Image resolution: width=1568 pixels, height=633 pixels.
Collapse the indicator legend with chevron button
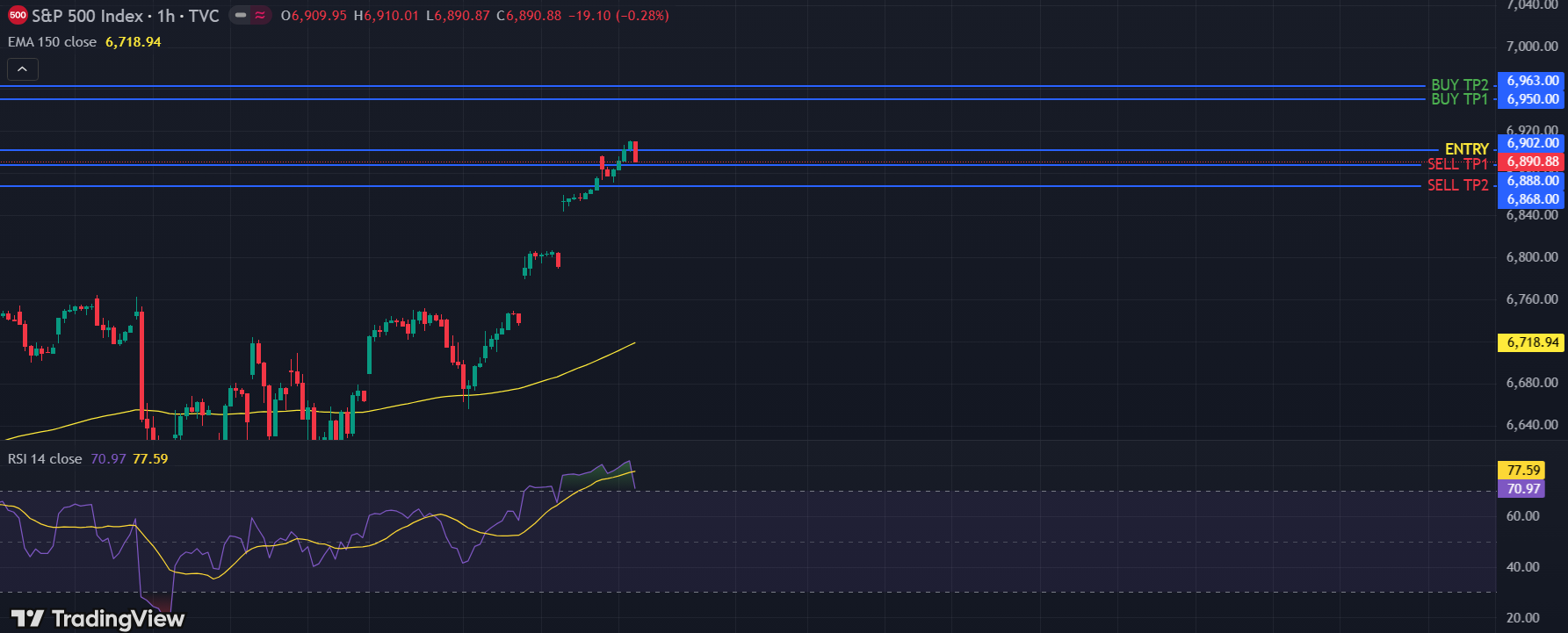[x=23, y=68]
